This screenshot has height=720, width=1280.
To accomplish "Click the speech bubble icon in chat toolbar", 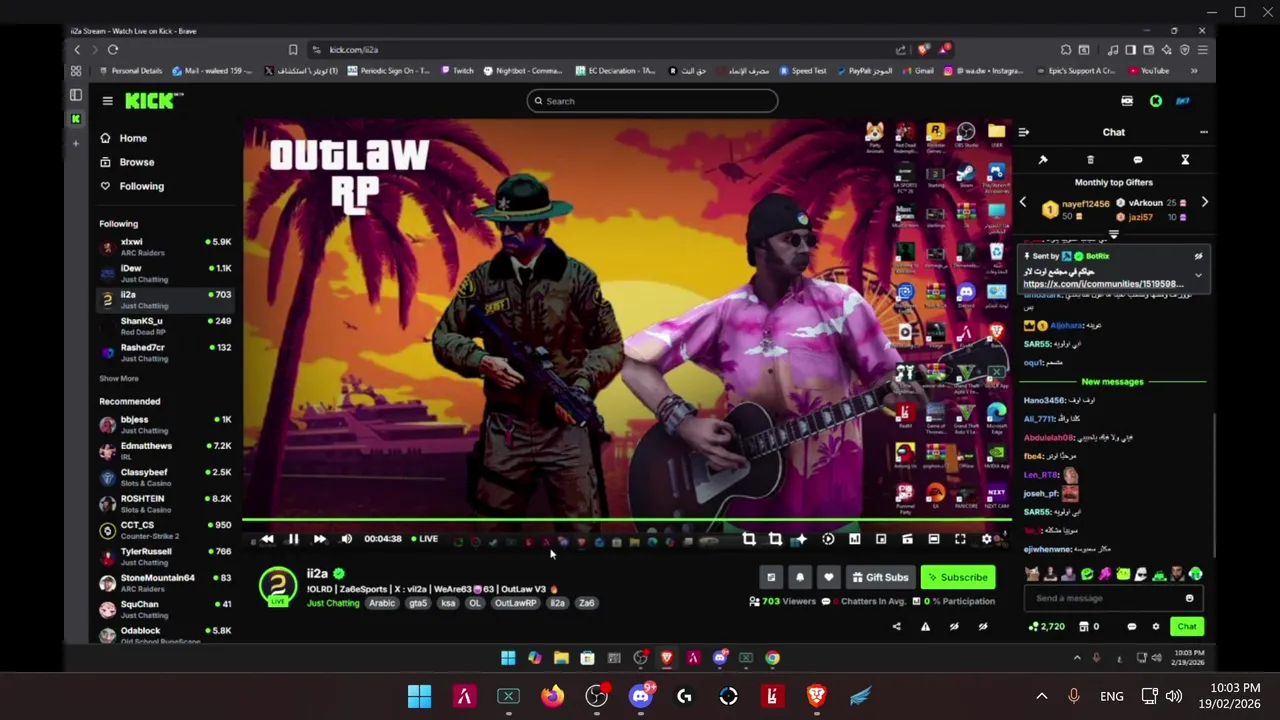I will pyautogui.click(x=1137, y=160).
